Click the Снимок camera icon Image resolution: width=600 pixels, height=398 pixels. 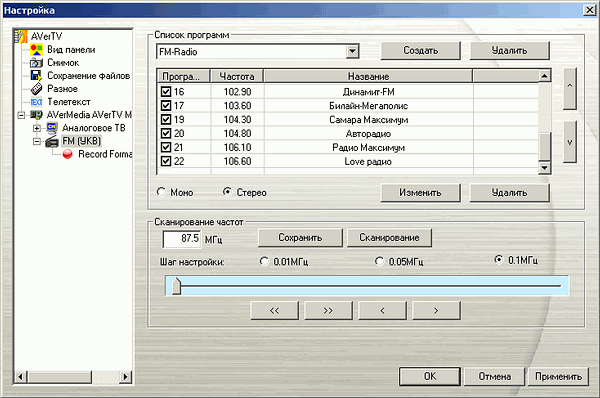point(36,63)
